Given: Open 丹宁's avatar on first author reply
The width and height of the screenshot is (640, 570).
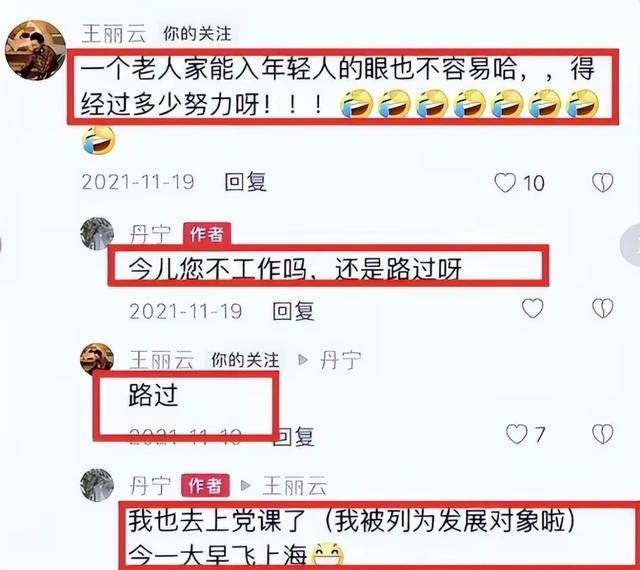Looking at the screenshot, I should [x=97, y=234].
